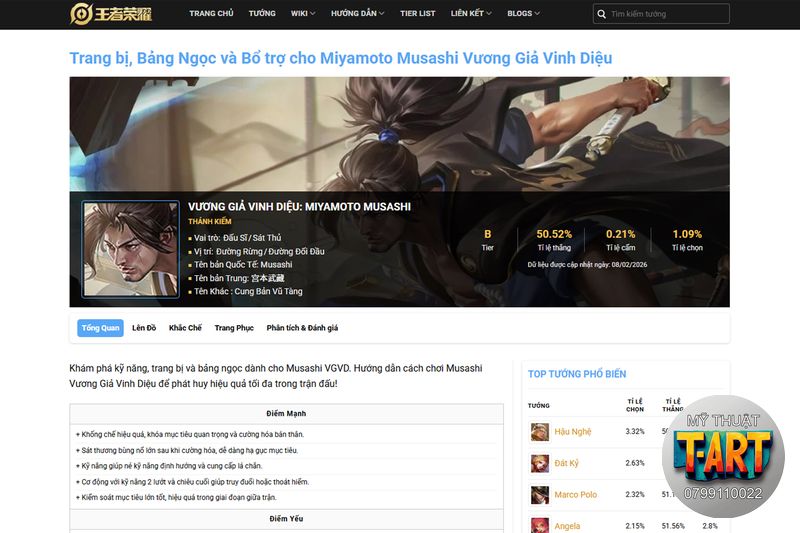The image size is (800, 533).
Task: Open the site logo homepage link
Action: click(x=111, y=13)
